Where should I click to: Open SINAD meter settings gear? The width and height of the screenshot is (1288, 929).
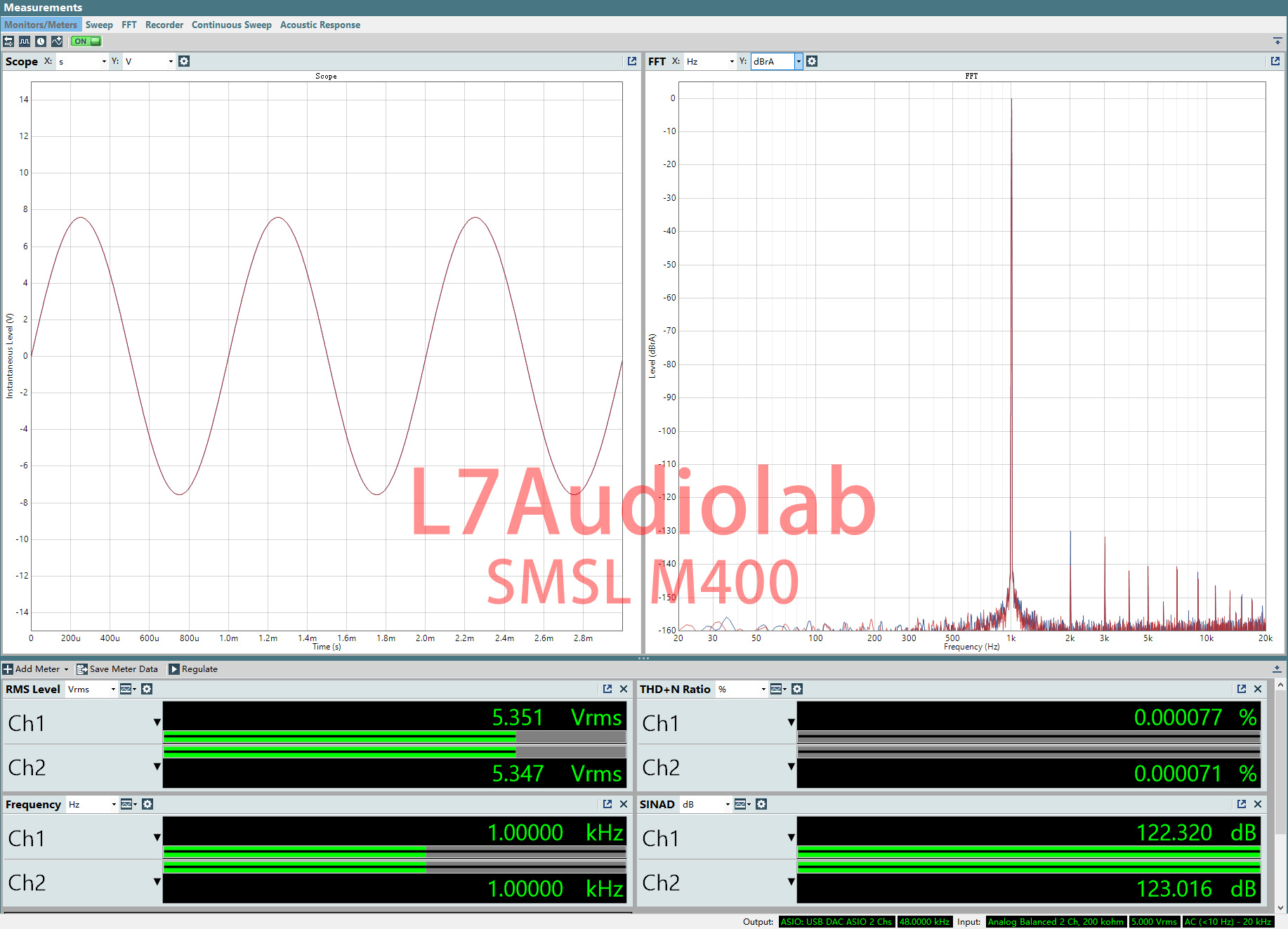[761, 804]
